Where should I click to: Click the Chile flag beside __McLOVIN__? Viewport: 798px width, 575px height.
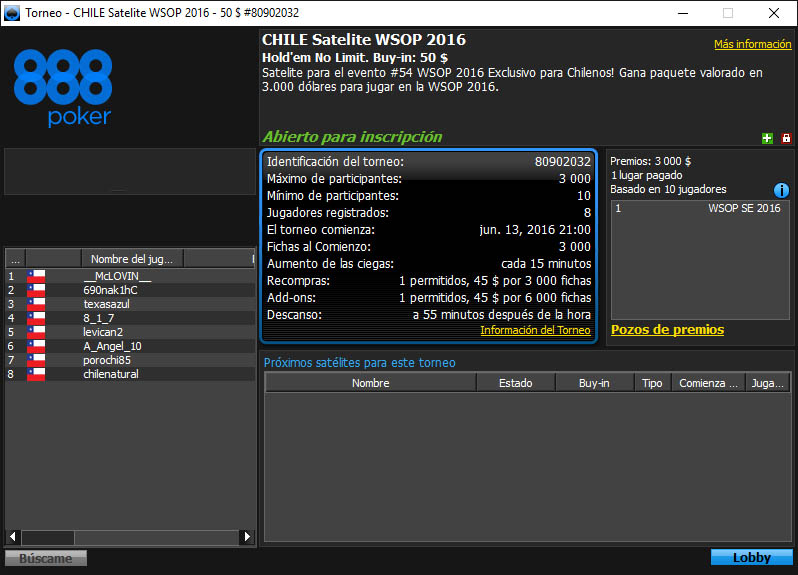37,277
